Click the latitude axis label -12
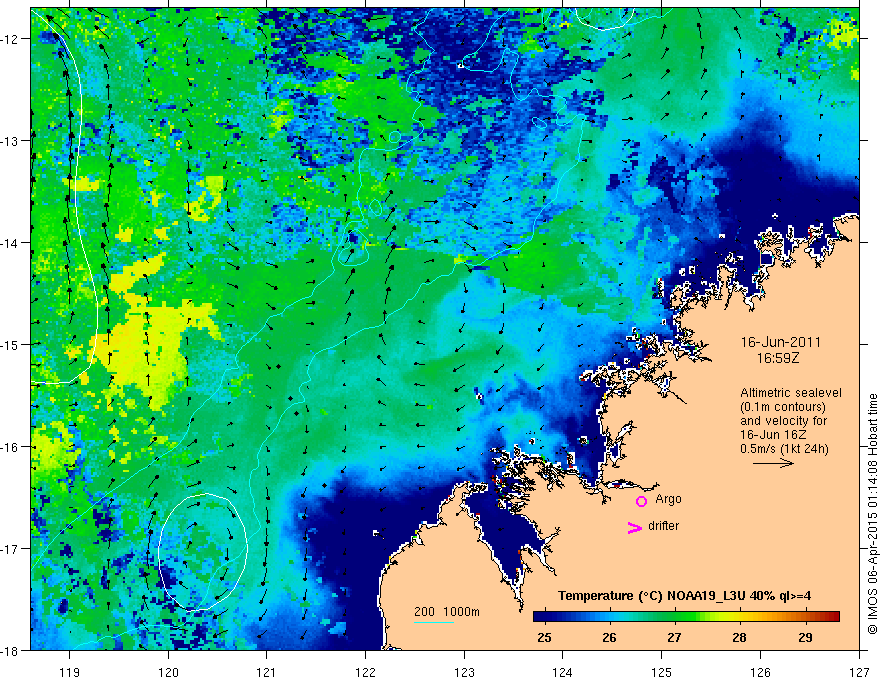 coord(10,39)
